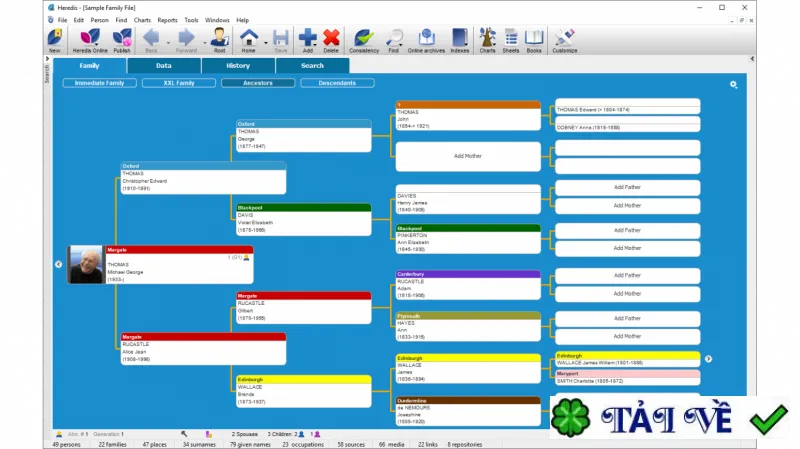
Task: Open the Reports menu
Action: pyautogui.click(x=167, y=20)
